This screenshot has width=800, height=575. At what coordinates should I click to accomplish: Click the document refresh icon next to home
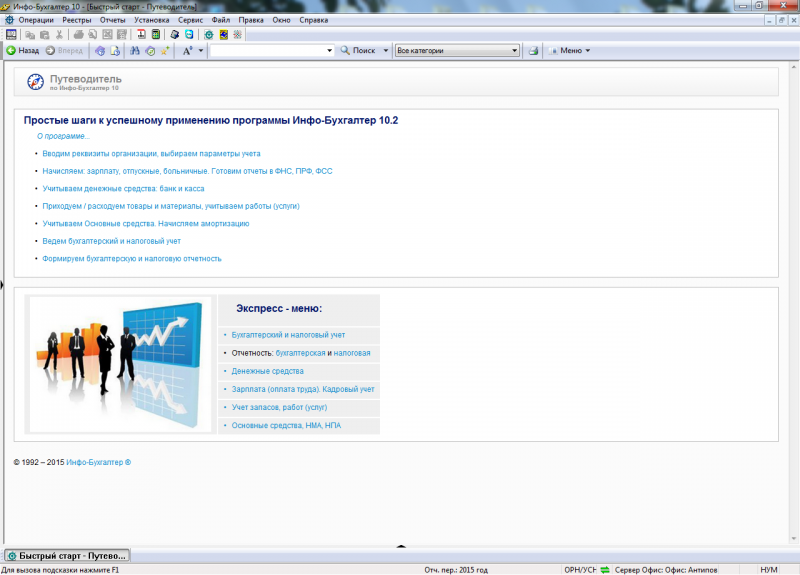point(115,51)
